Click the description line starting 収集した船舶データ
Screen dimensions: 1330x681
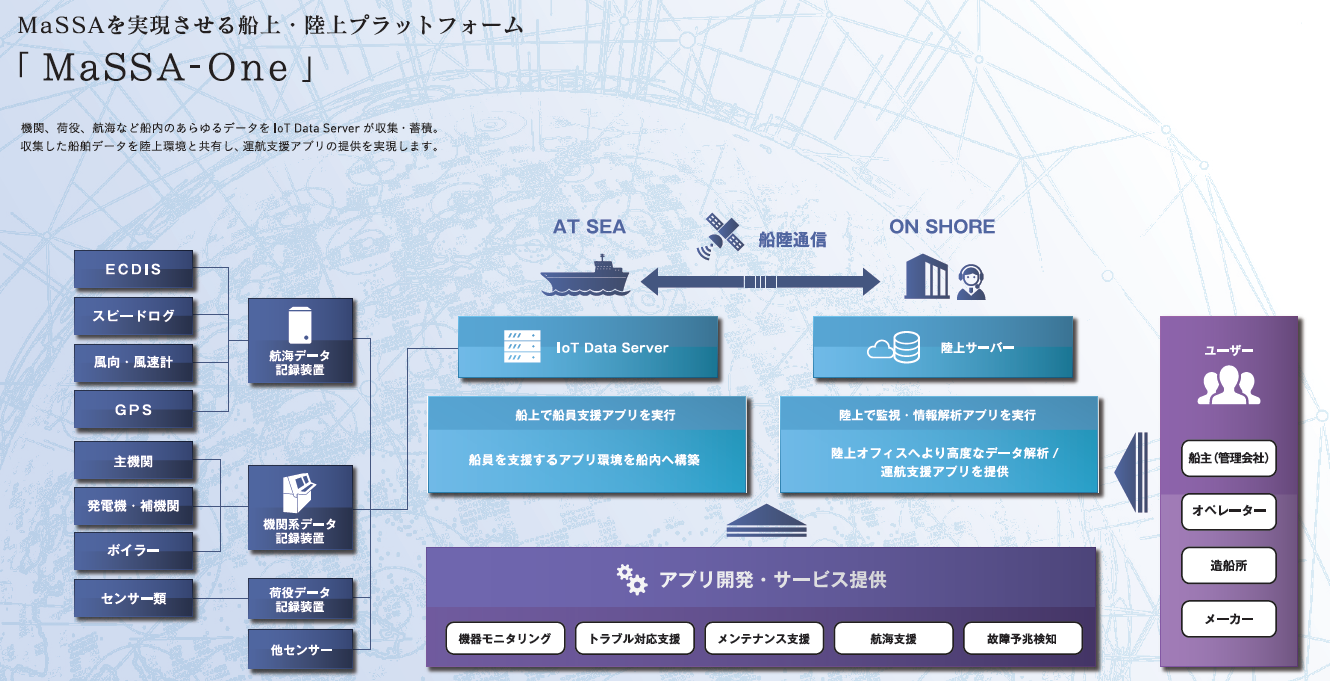[229, 146]
